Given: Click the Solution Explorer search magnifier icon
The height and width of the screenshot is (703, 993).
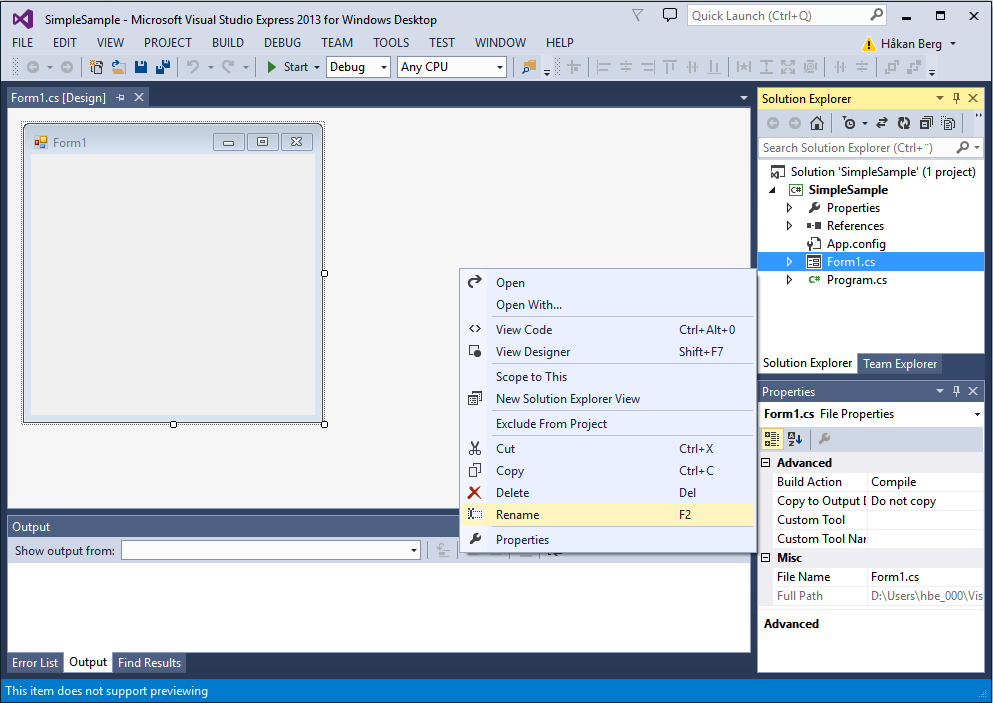Looking at the screenshot, I should 963,148.
